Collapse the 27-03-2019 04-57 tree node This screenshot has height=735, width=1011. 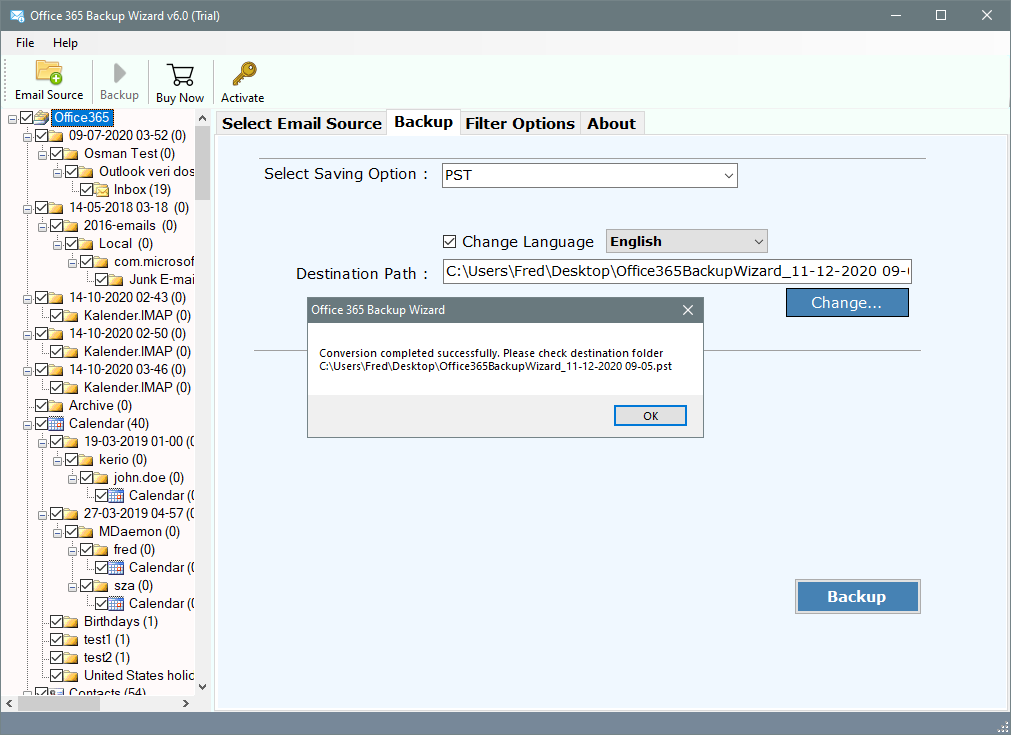point(42,515)
